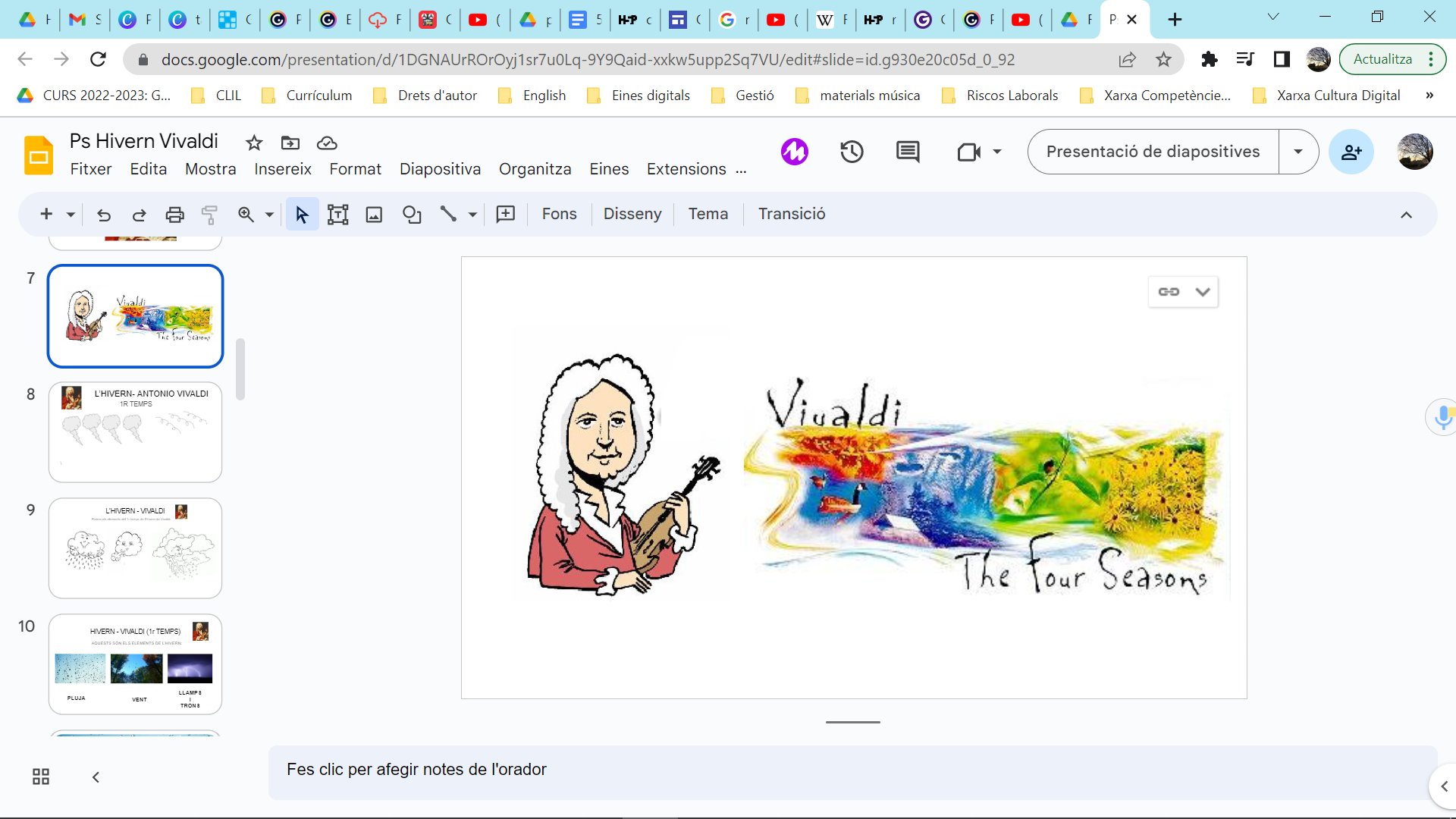Viewport: 1456px width, 819px height.
Task: Click the add comment toolbar icon
Action: pyautogui.click(x=505, y=215)
